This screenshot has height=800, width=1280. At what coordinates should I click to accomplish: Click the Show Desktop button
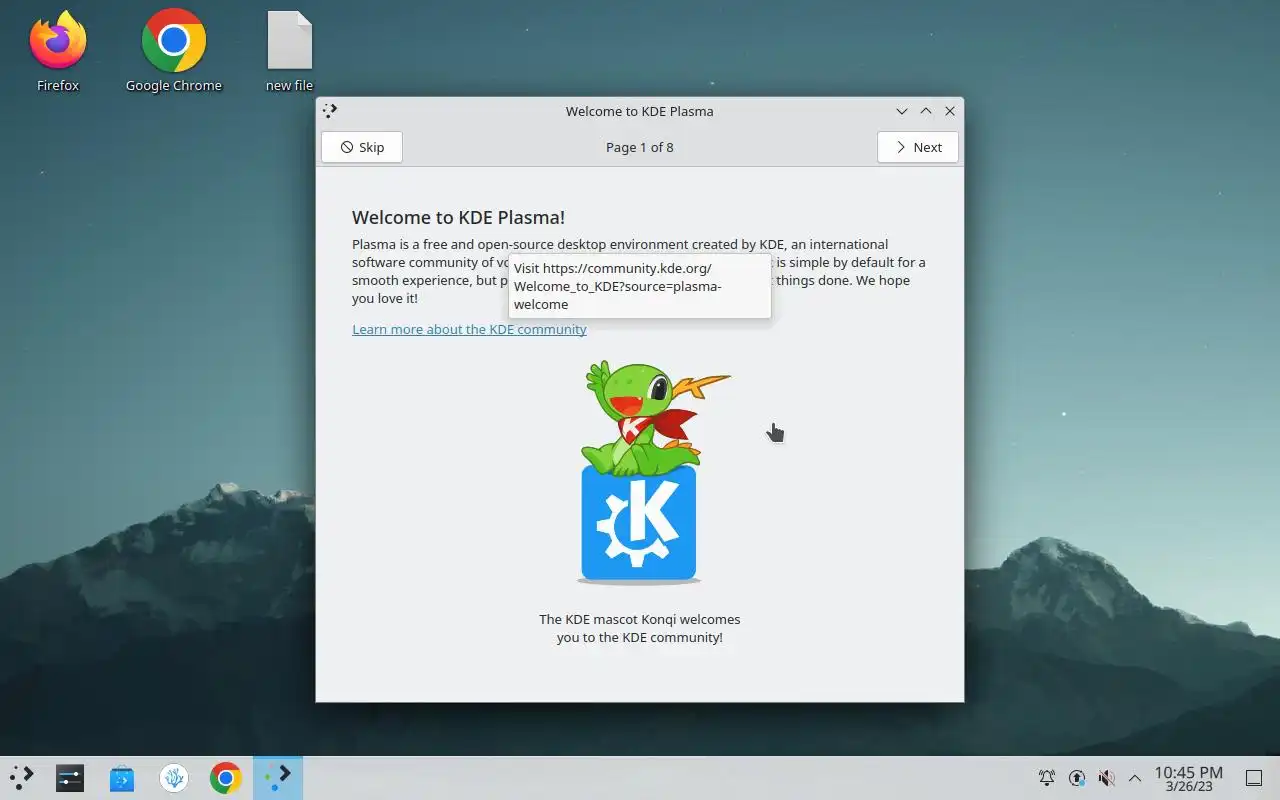click(1253, 778)
